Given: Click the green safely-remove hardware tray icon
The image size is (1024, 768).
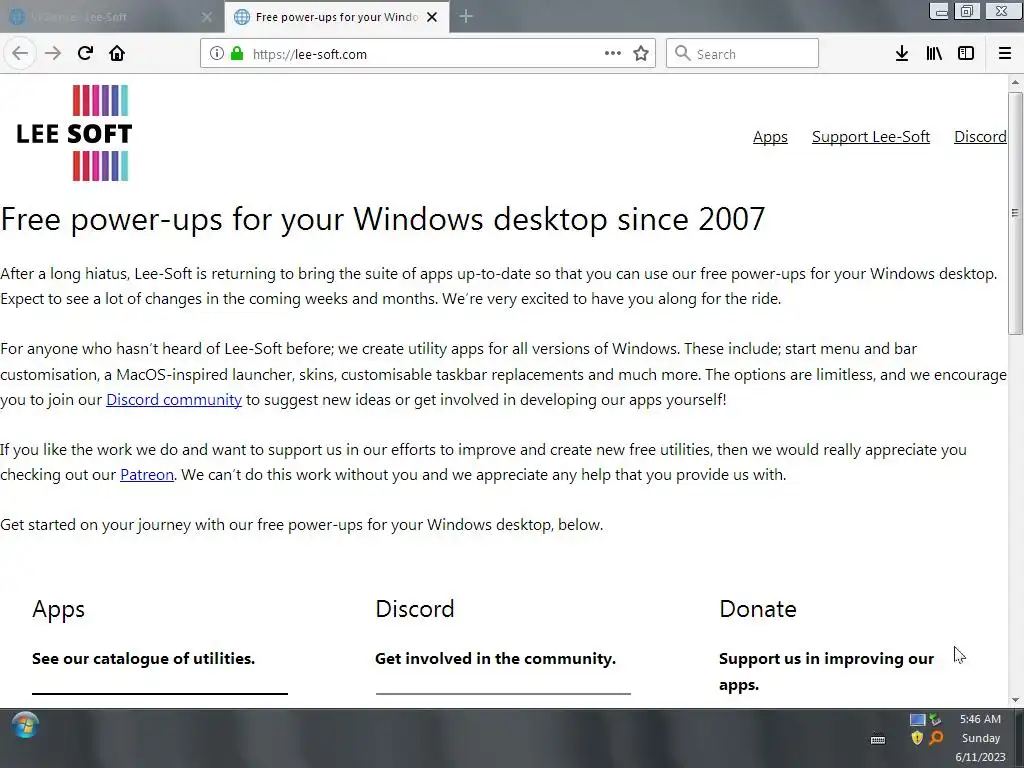Looking at the screenshot, I should pyautogui.click(x=935, y=720).
